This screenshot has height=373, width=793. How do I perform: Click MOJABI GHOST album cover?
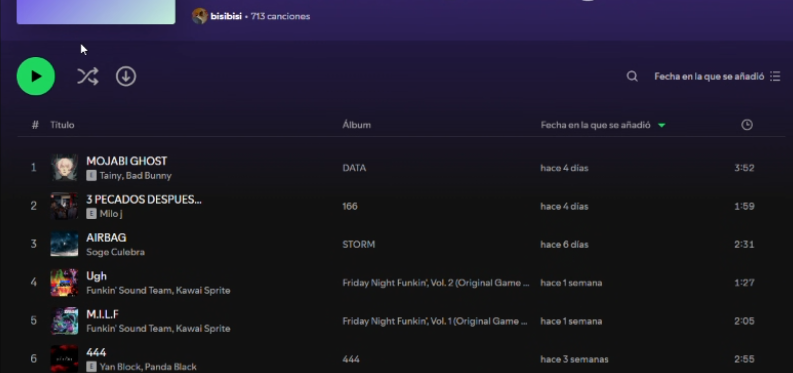pos(64,168)
